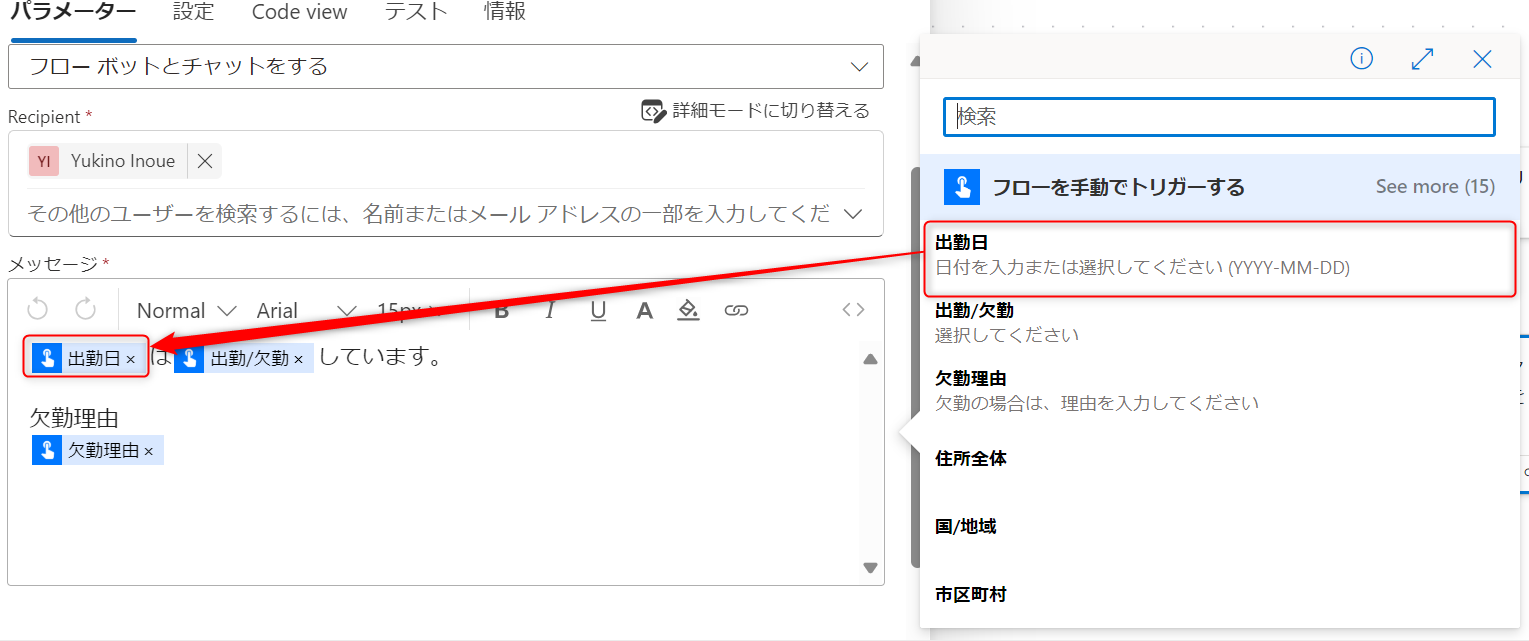Undo the last message edit

[x=37, y=310]
